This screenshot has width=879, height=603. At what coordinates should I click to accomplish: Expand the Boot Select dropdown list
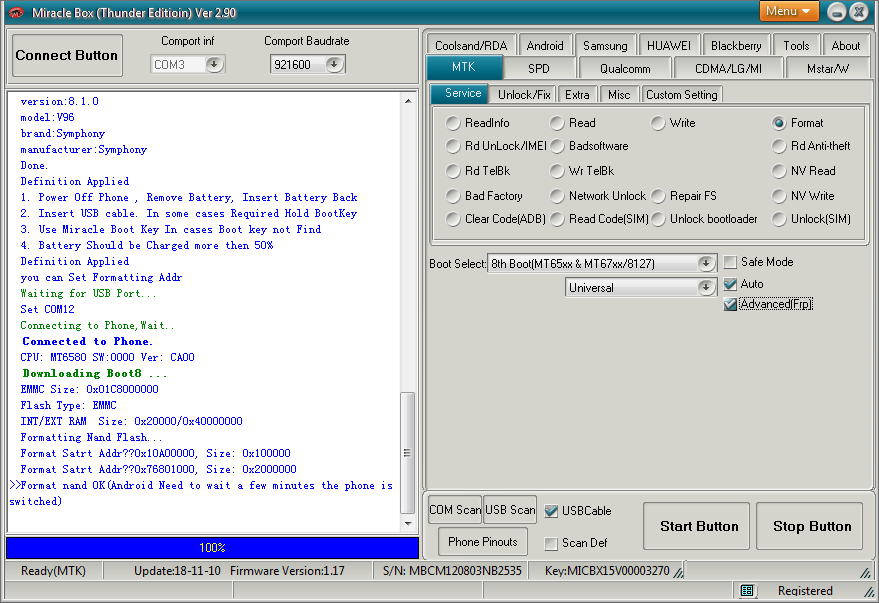click(x=706, y=263)
